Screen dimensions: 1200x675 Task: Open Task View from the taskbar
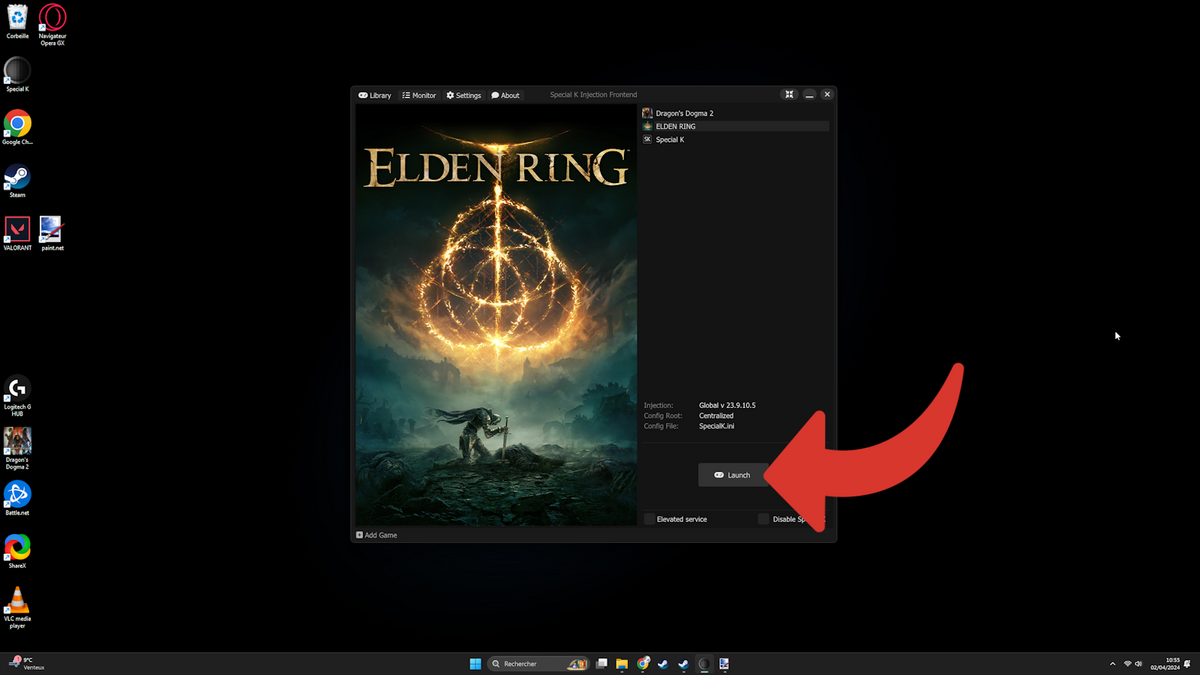click(602, 663)
